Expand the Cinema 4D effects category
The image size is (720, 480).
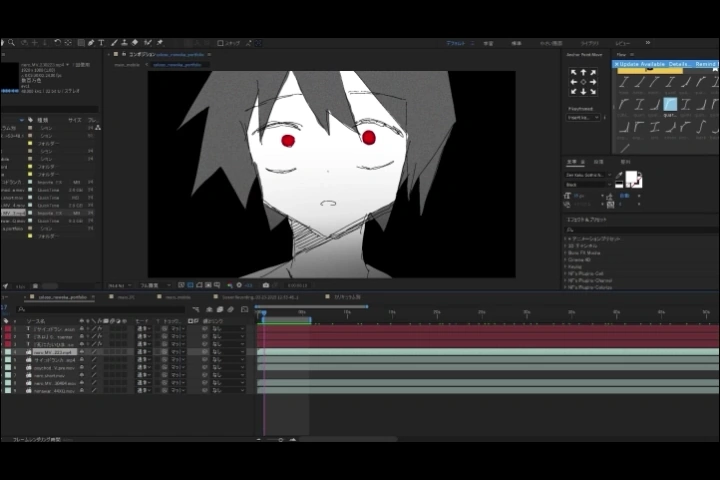(566, 260)
